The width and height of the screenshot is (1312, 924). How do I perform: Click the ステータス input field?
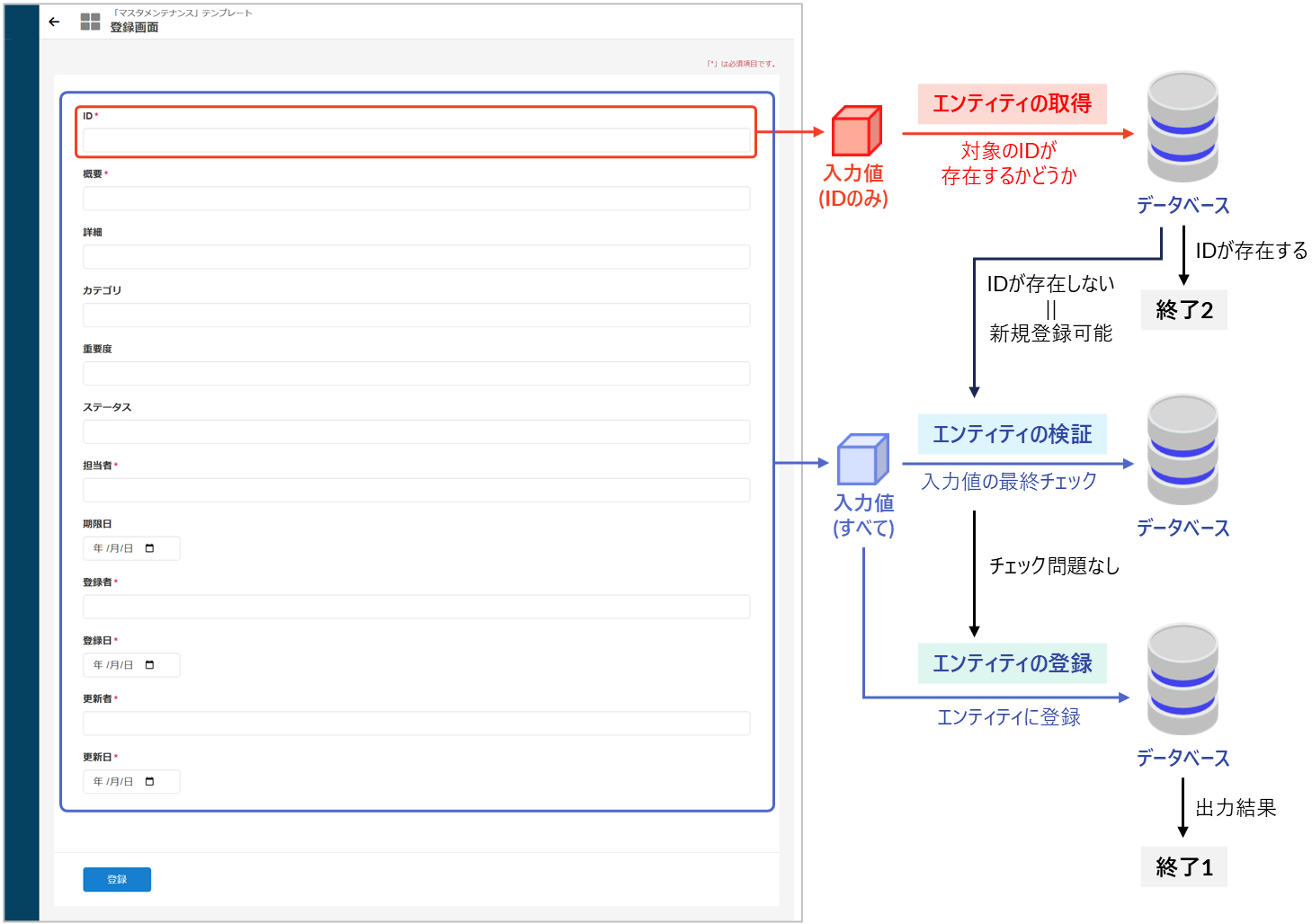pos(416,432)
